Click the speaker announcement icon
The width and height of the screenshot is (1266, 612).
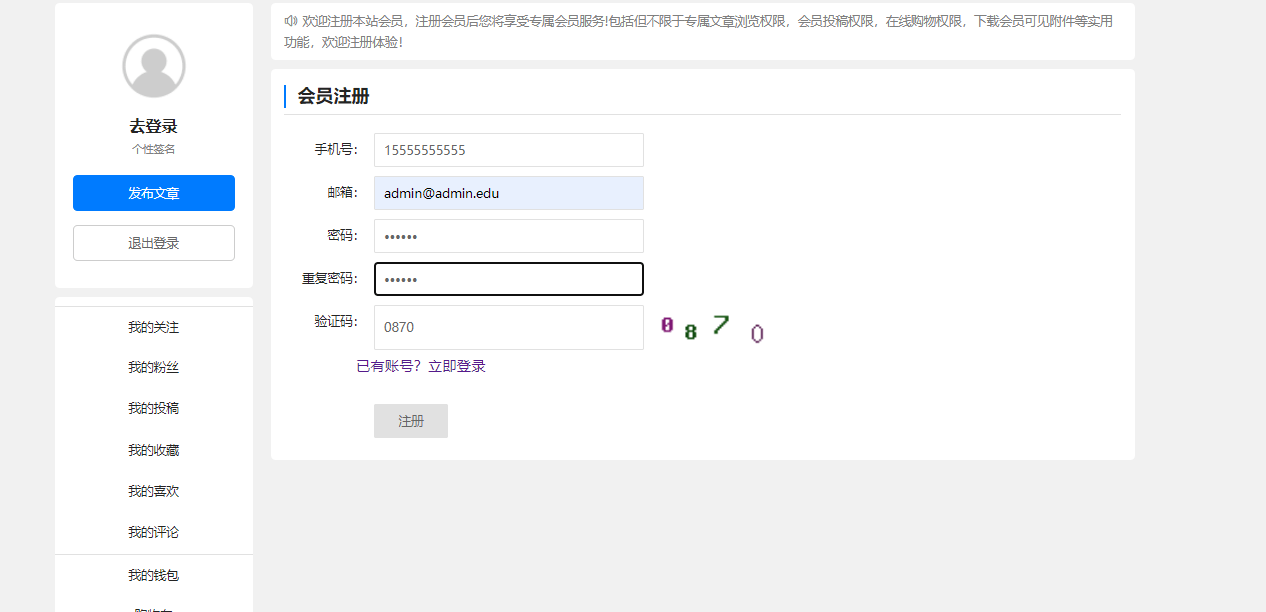pos(290,20)
